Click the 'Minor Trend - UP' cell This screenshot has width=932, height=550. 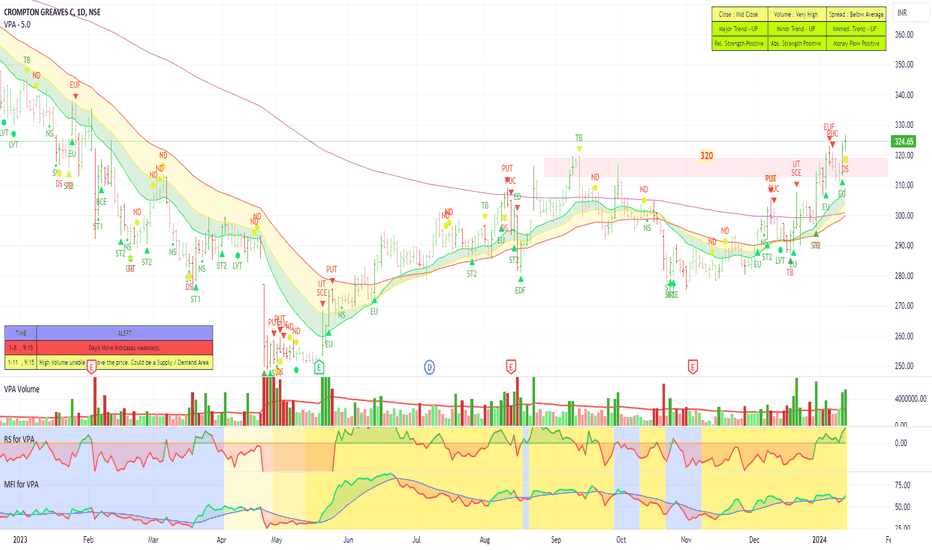pos(796,29)
